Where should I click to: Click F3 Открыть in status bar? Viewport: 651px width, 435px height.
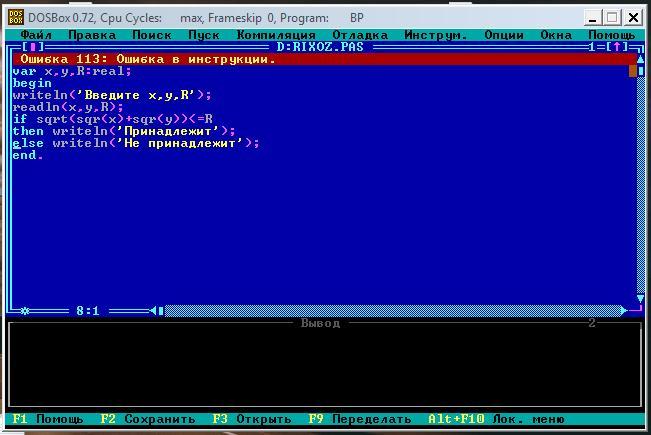[x=252, y=419]
